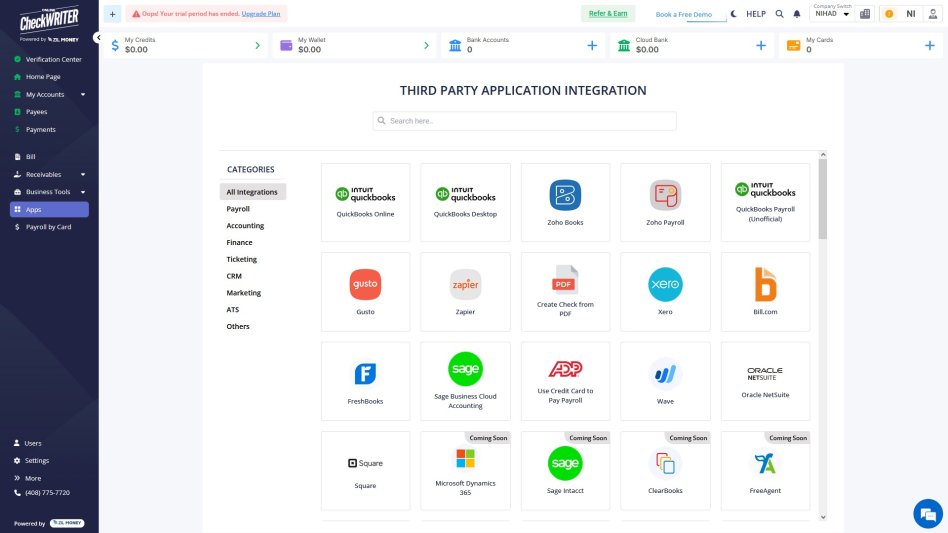Open the QuickBooks Desktop integration card

click(x=465, y=202)
